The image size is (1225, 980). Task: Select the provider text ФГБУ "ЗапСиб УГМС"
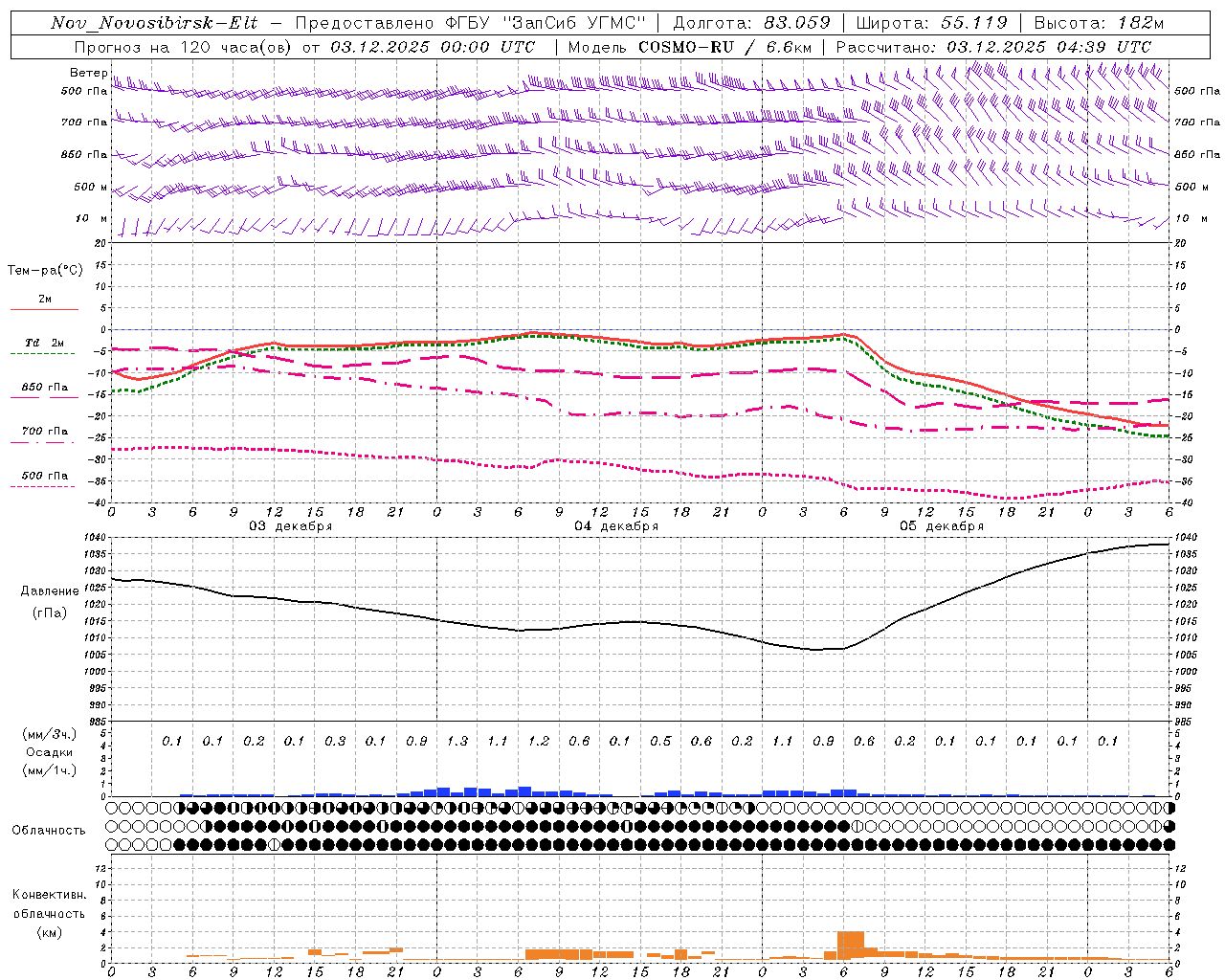(x=546, y=23)
